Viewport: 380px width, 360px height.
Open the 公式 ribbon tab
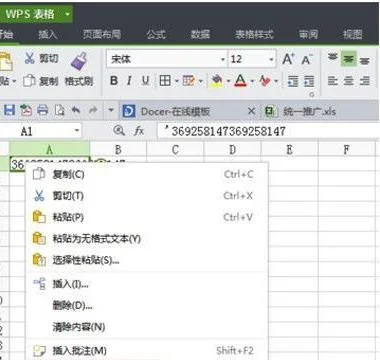click(156, 34)
